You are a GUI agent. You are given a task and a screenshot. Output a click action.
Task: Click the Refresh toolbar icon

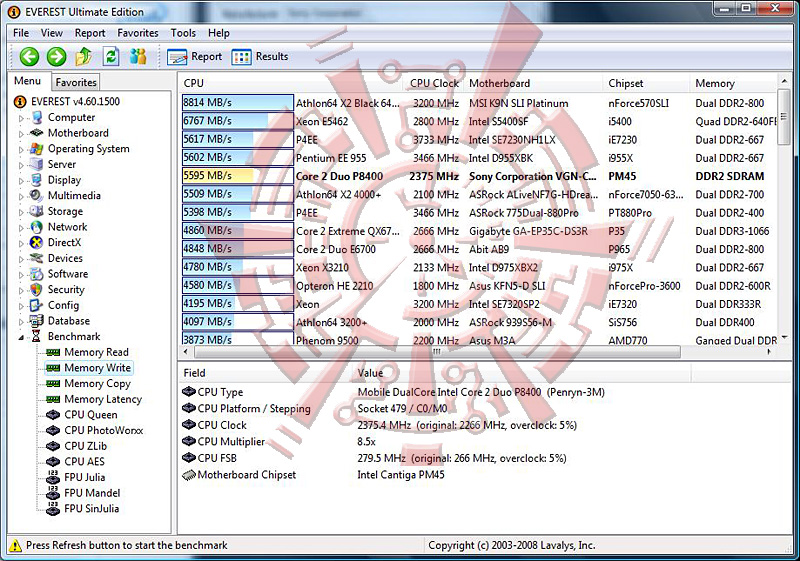pyautogui.click(x=111, y=57)
